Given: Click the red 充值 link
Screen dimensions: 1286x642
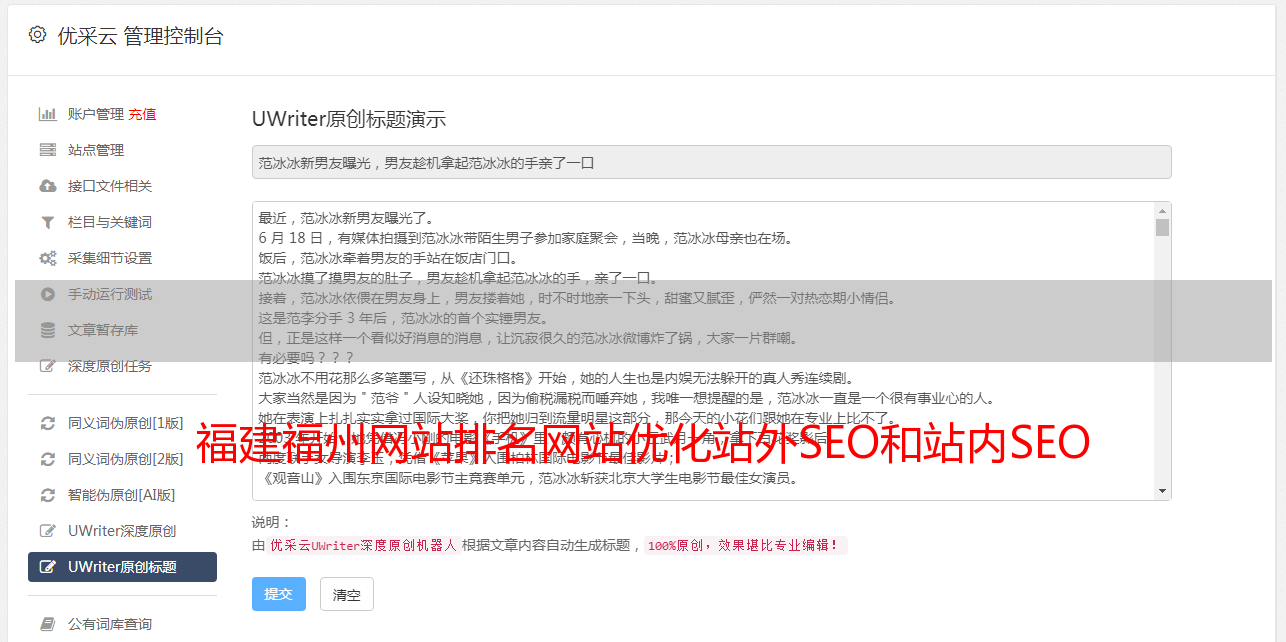Looking at the screenshot, I should (x=142, y=114).
